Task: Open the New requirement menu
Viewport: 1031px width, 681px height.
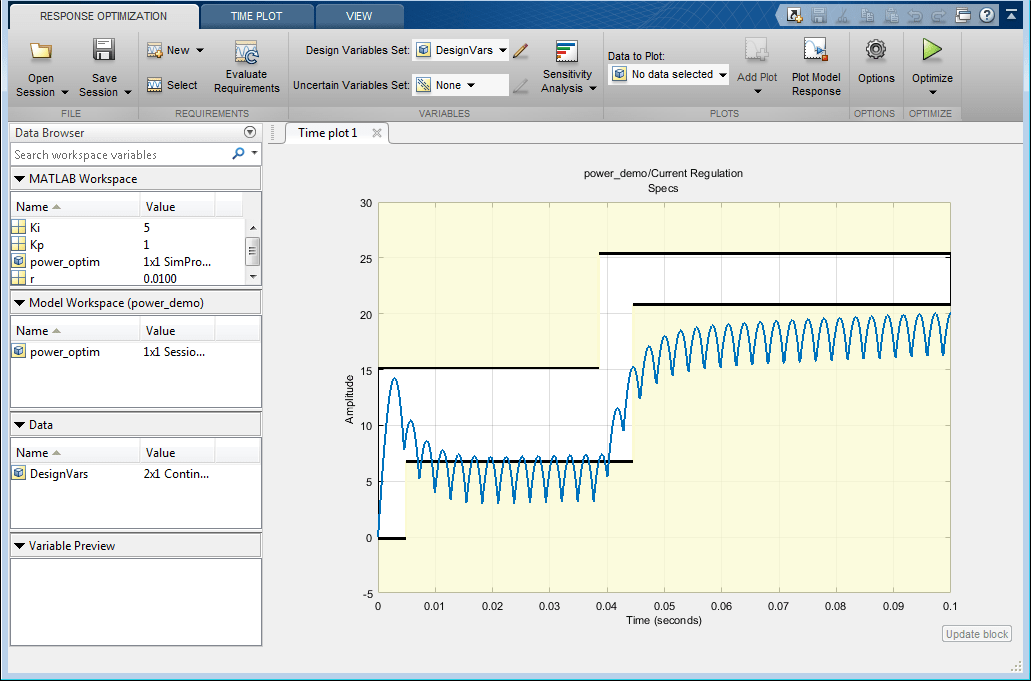Action: click(x=176, y=50)
